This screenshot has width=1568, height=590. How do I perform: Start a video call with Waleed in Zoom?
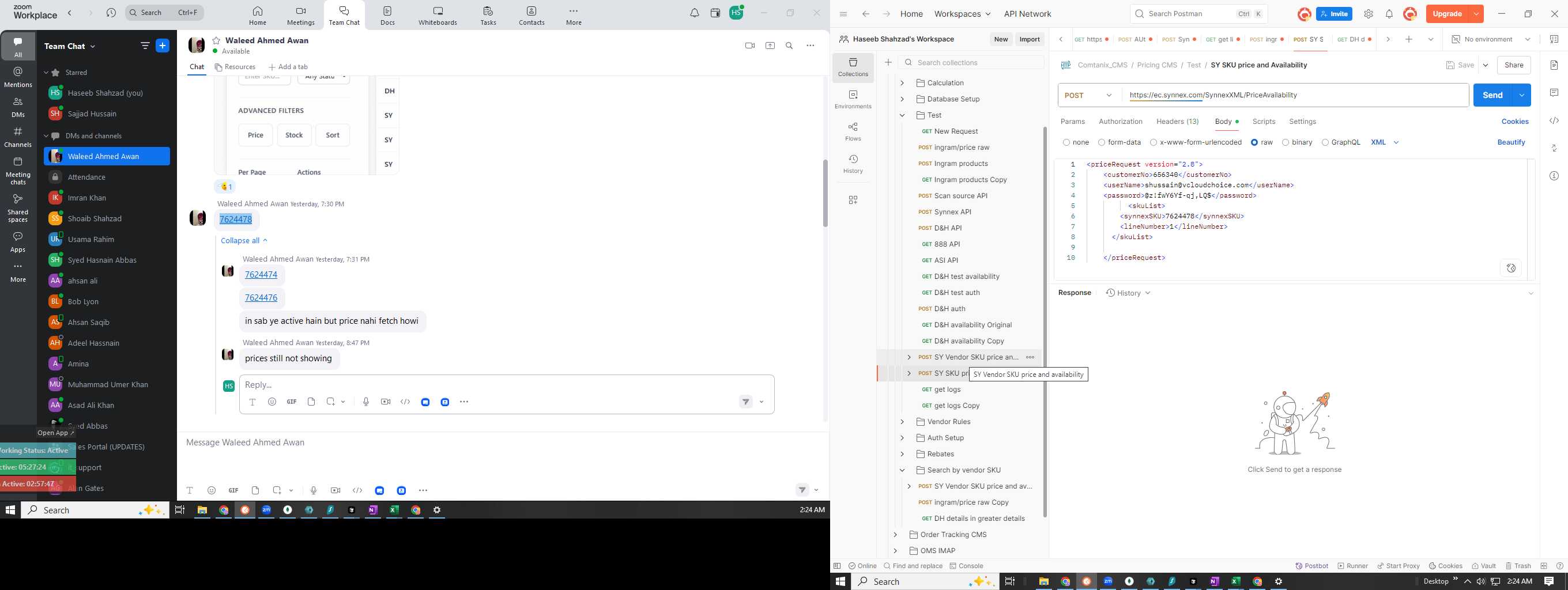[749, 46]
